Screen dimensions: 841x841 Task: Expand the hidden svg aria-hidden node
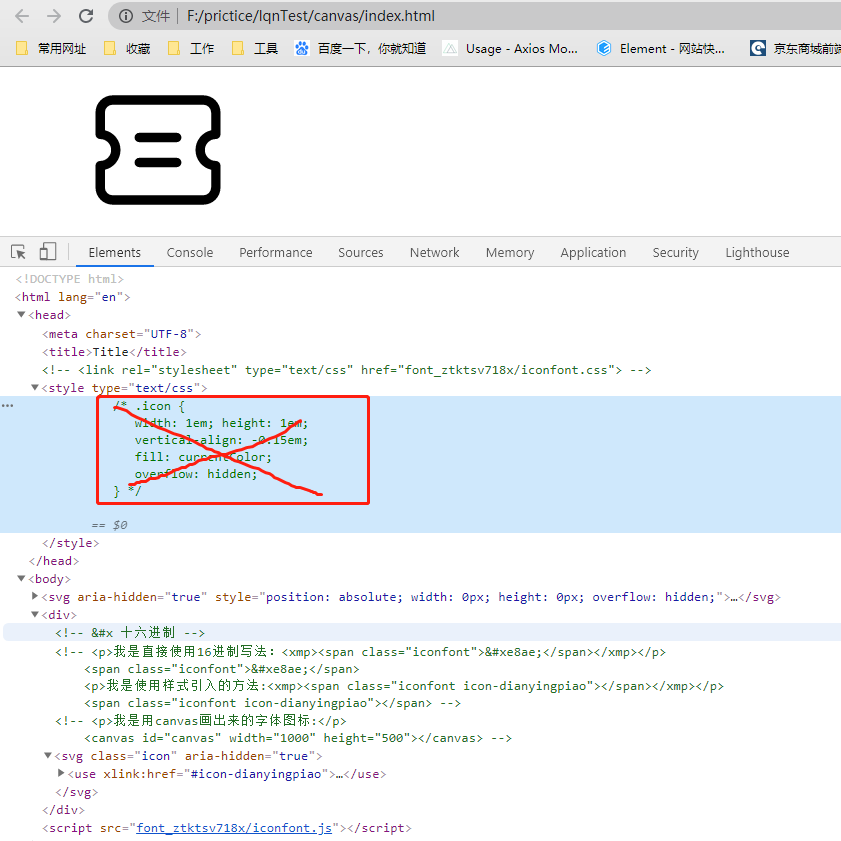(x=35, y=596)
